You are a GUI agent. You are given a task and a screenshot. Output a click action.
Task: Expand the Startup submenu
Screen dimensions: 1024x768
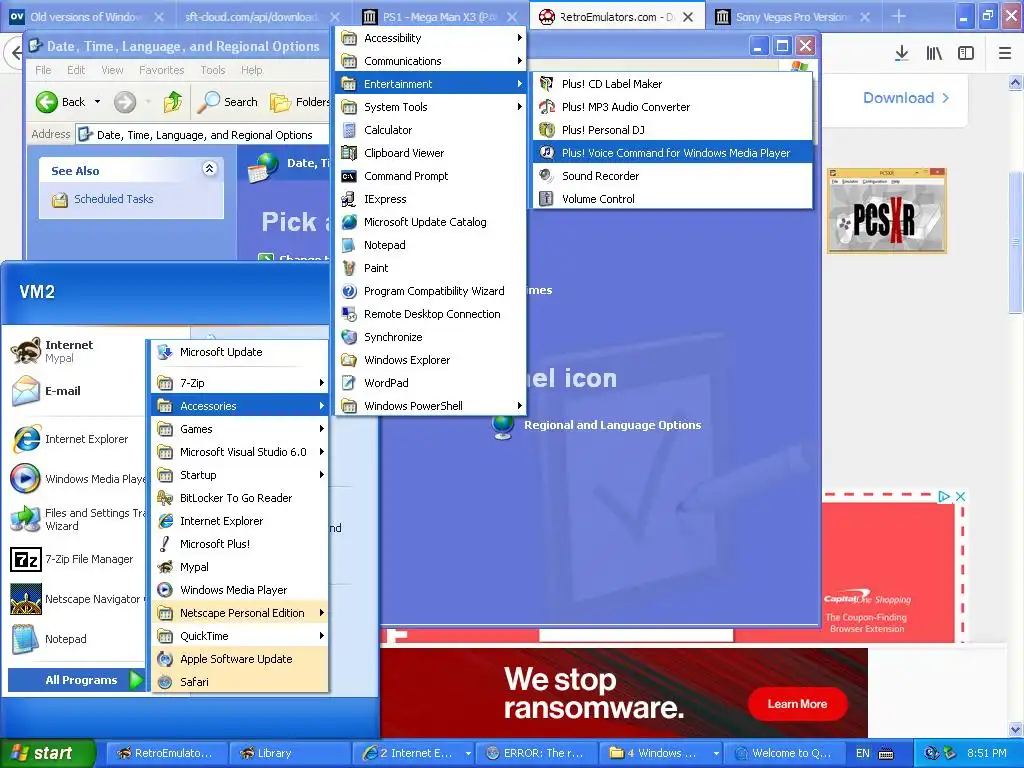pyautogui.click(x=240, y=475)
